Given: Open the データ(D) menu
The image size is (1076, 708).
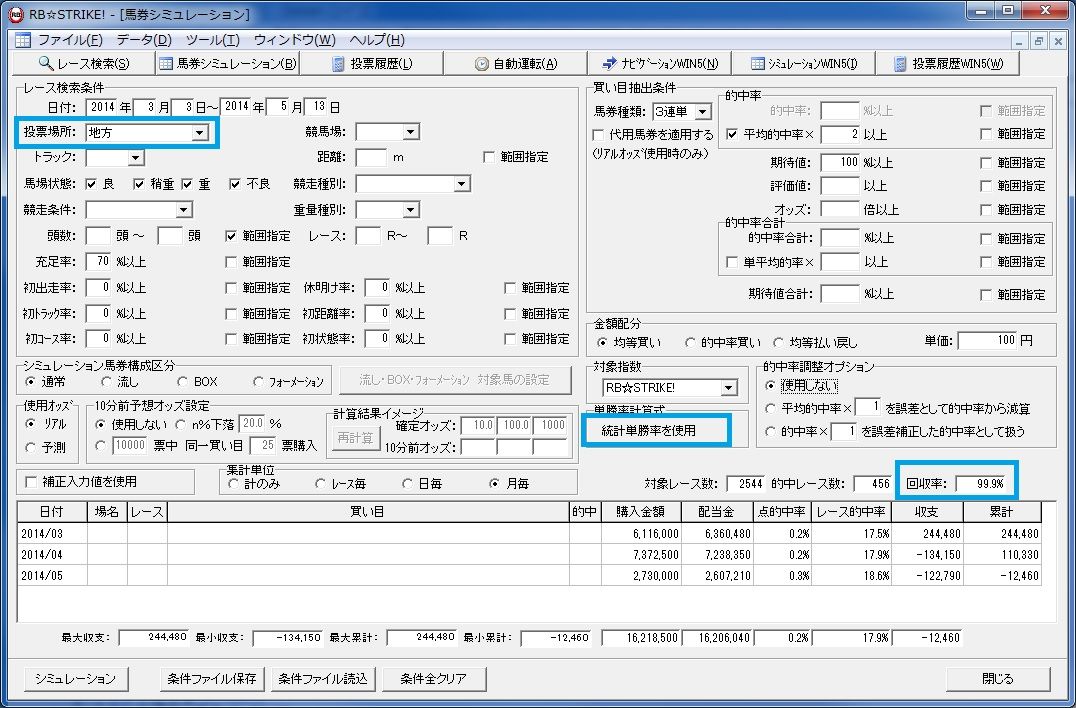Looking at the screenshot, I should pyautogui.click(x=144, y=40).
